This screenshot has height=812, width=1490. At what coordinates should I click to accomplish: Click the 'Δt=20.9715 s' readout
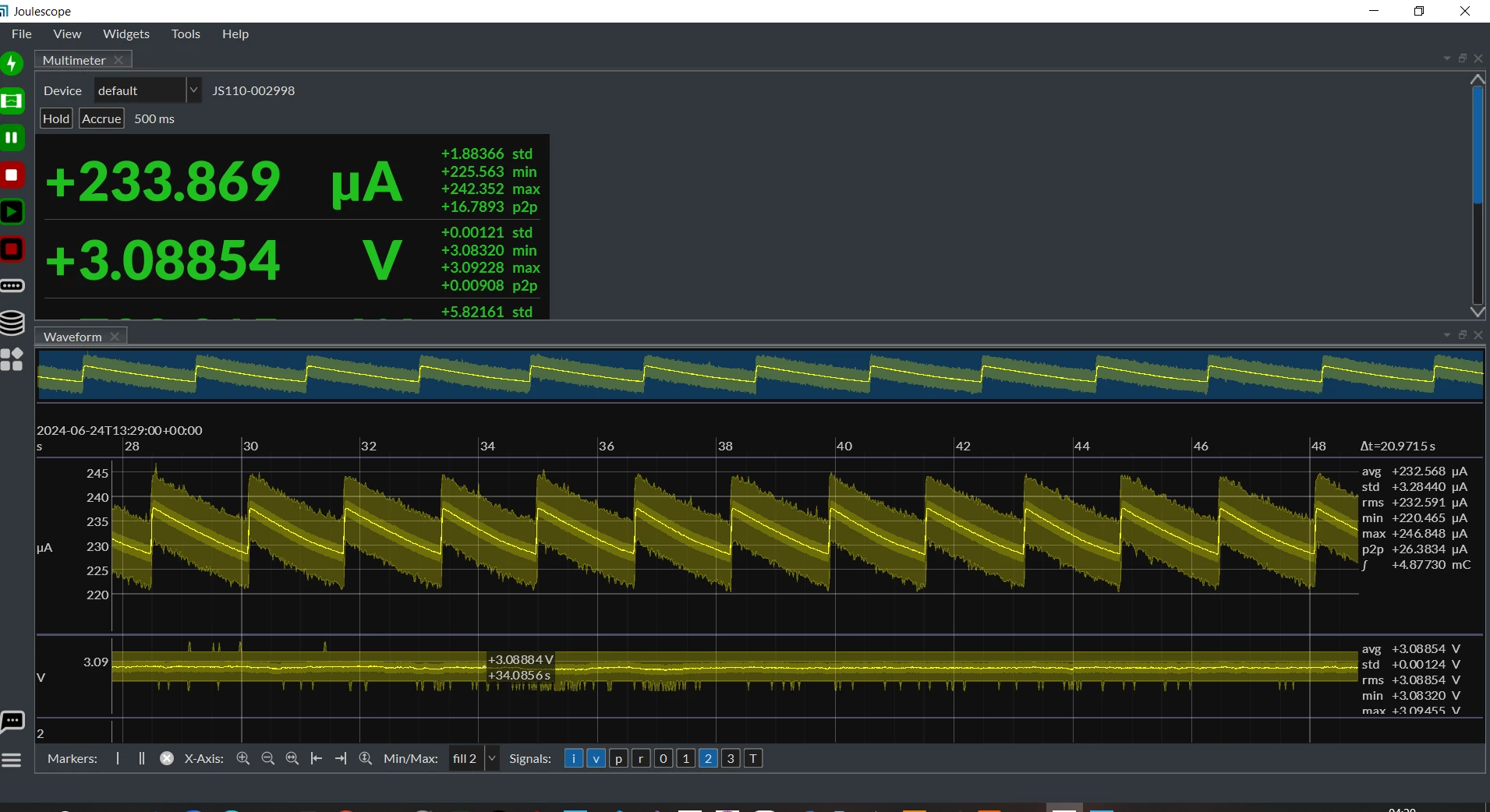coord(1397,446)
